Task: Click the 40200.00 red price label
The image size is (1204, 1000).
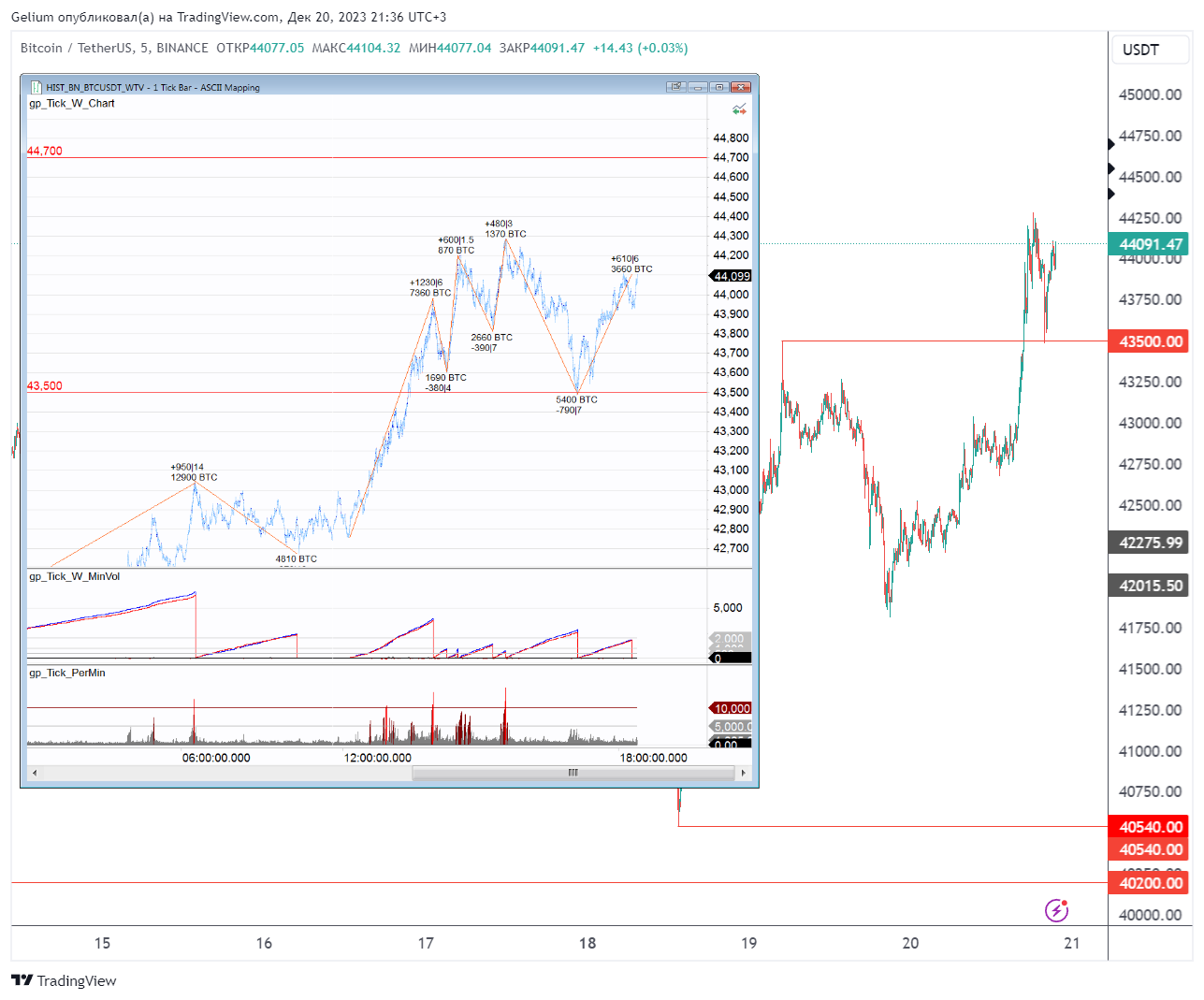Action: coord(1149,883)
